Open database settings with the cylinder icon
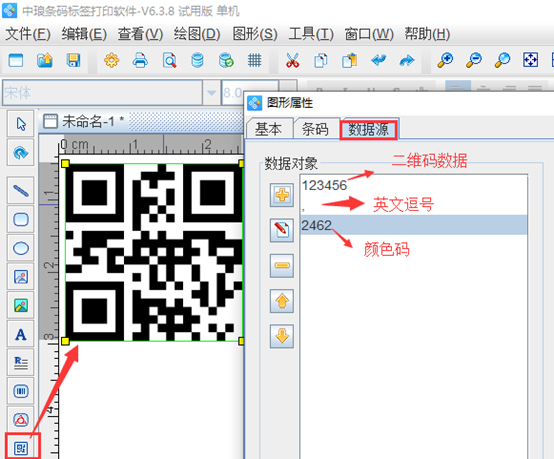Viewport: 554px width, 459px height. point(197,60)
